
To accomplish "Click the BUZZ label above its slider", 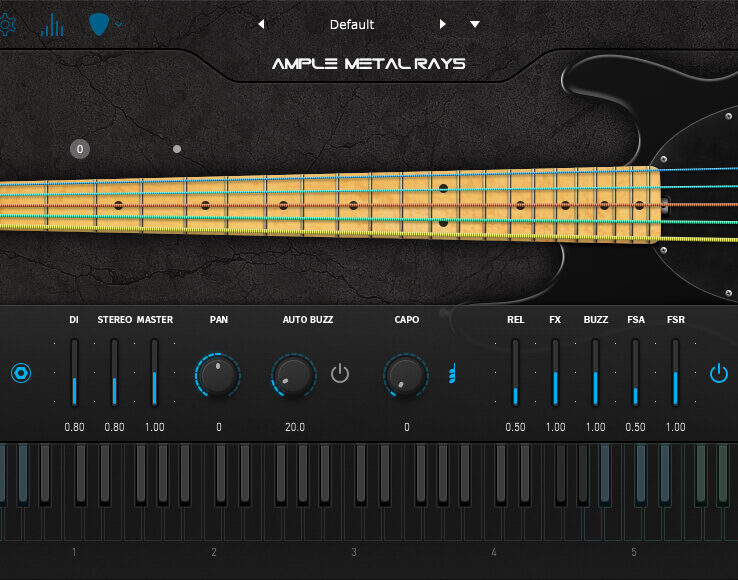I will pos(596,320).
